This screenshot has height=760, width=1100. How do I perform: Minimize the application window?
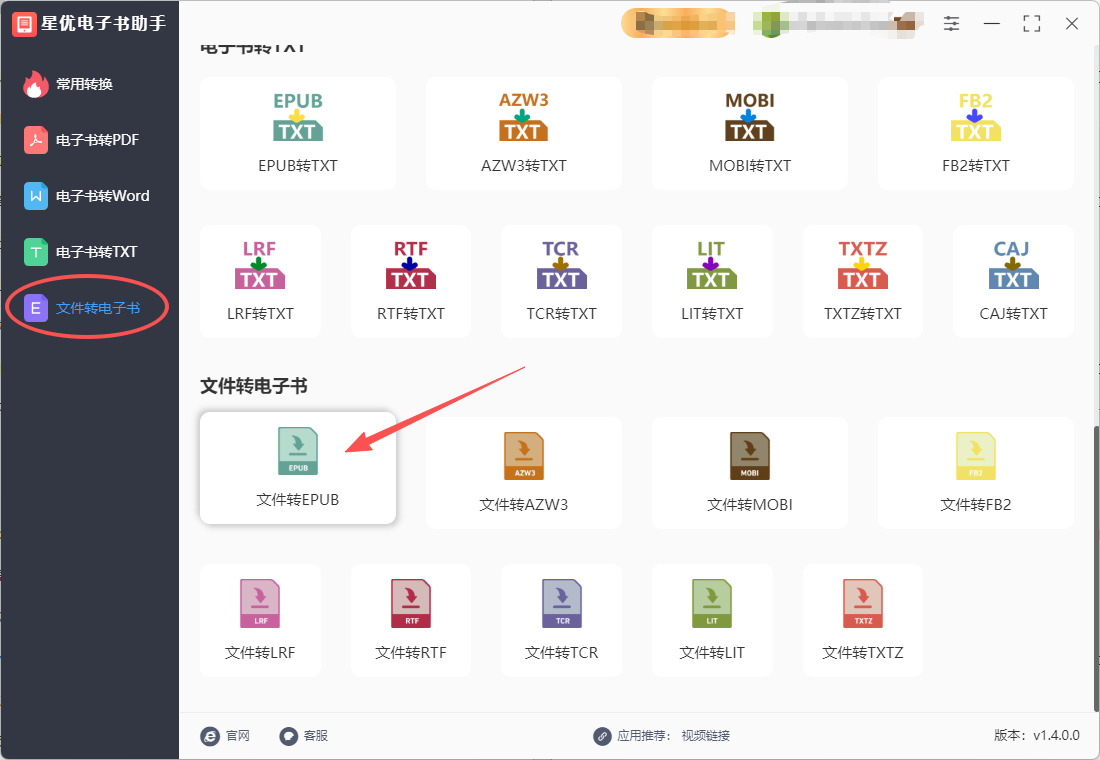991,24
